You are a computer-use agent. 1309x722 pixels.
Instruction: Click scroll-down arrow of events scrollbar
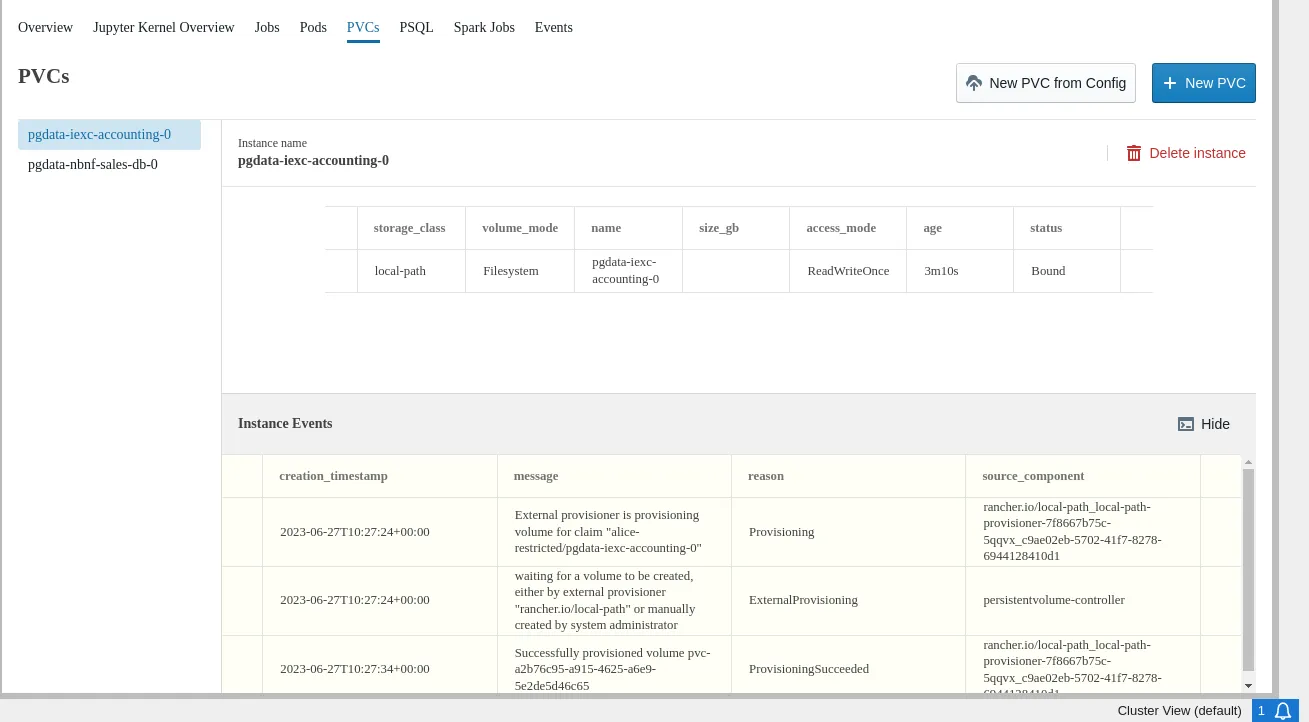click(x=1247, y=686)
